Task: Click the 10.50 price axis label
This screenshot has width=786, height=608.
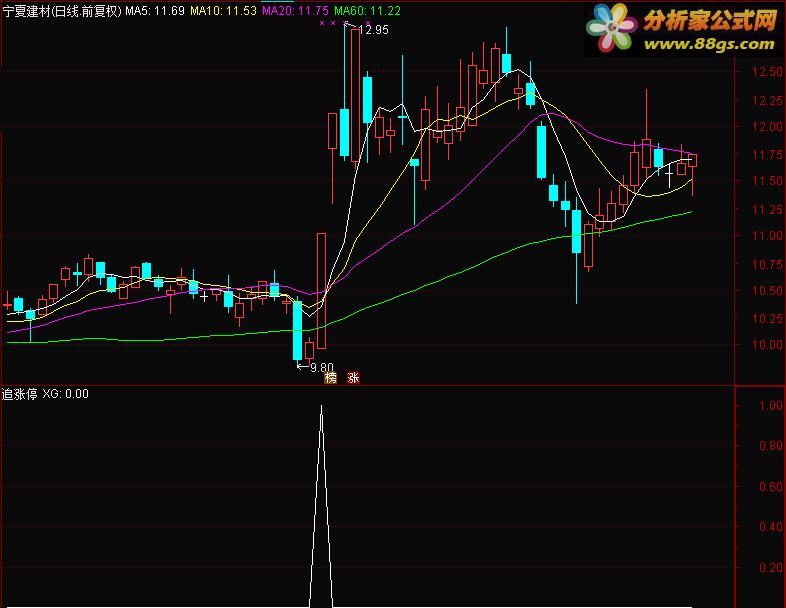Action: 767,291
